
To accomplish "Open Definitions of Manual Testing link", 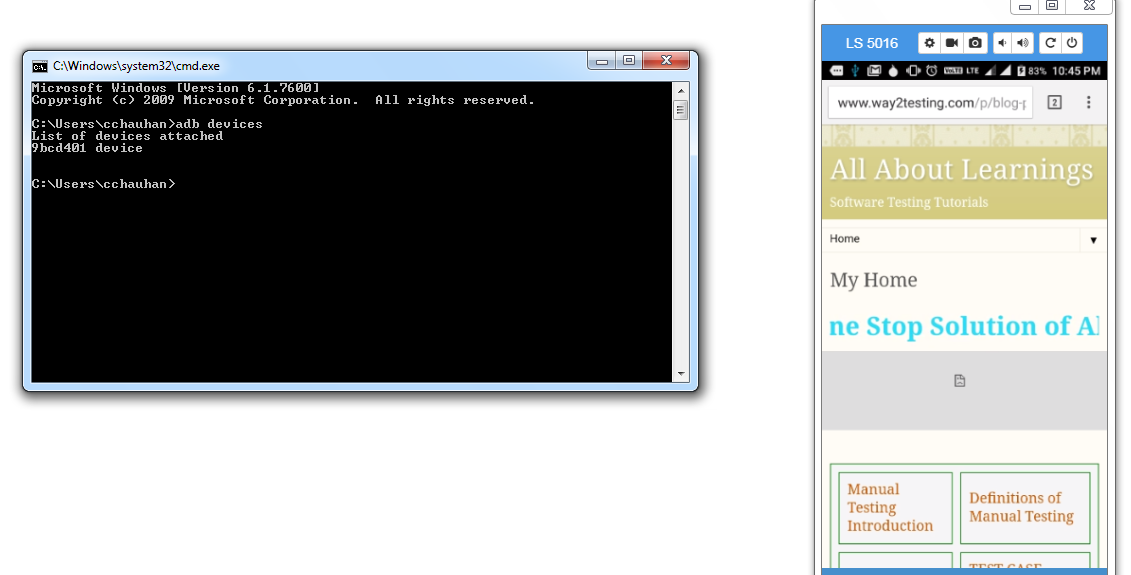I will click(x=1021, y=507).
